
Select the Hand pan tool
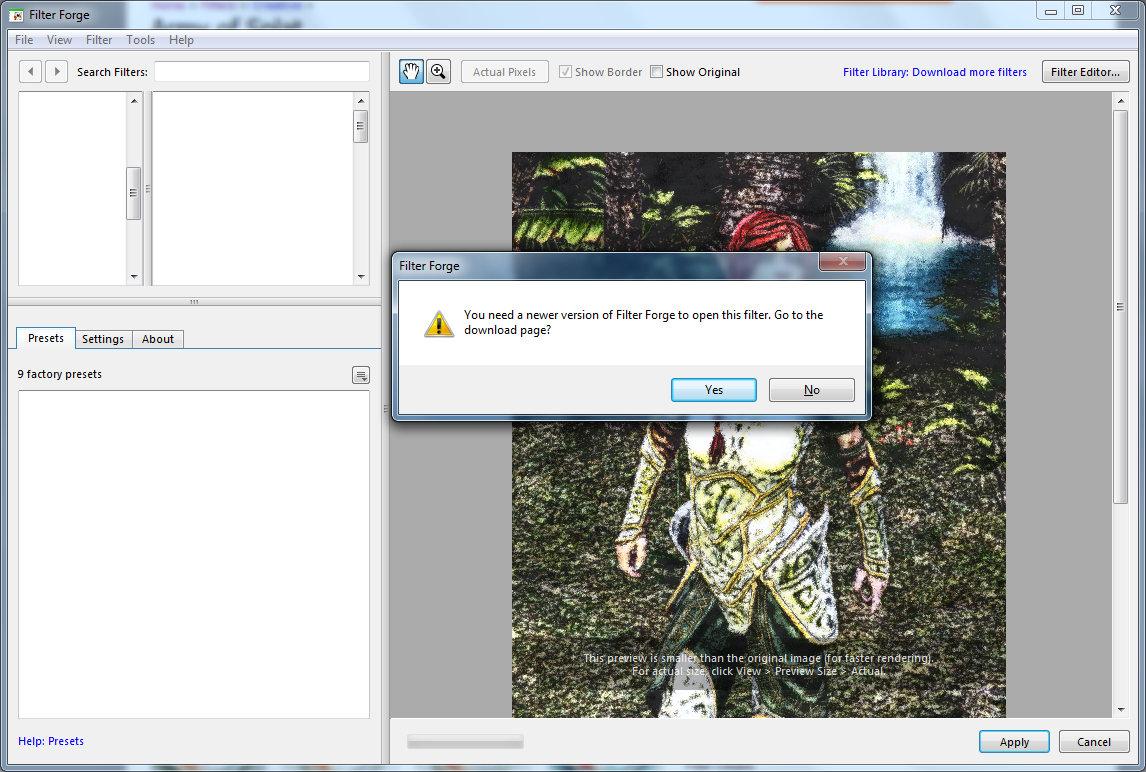[411, 72]
